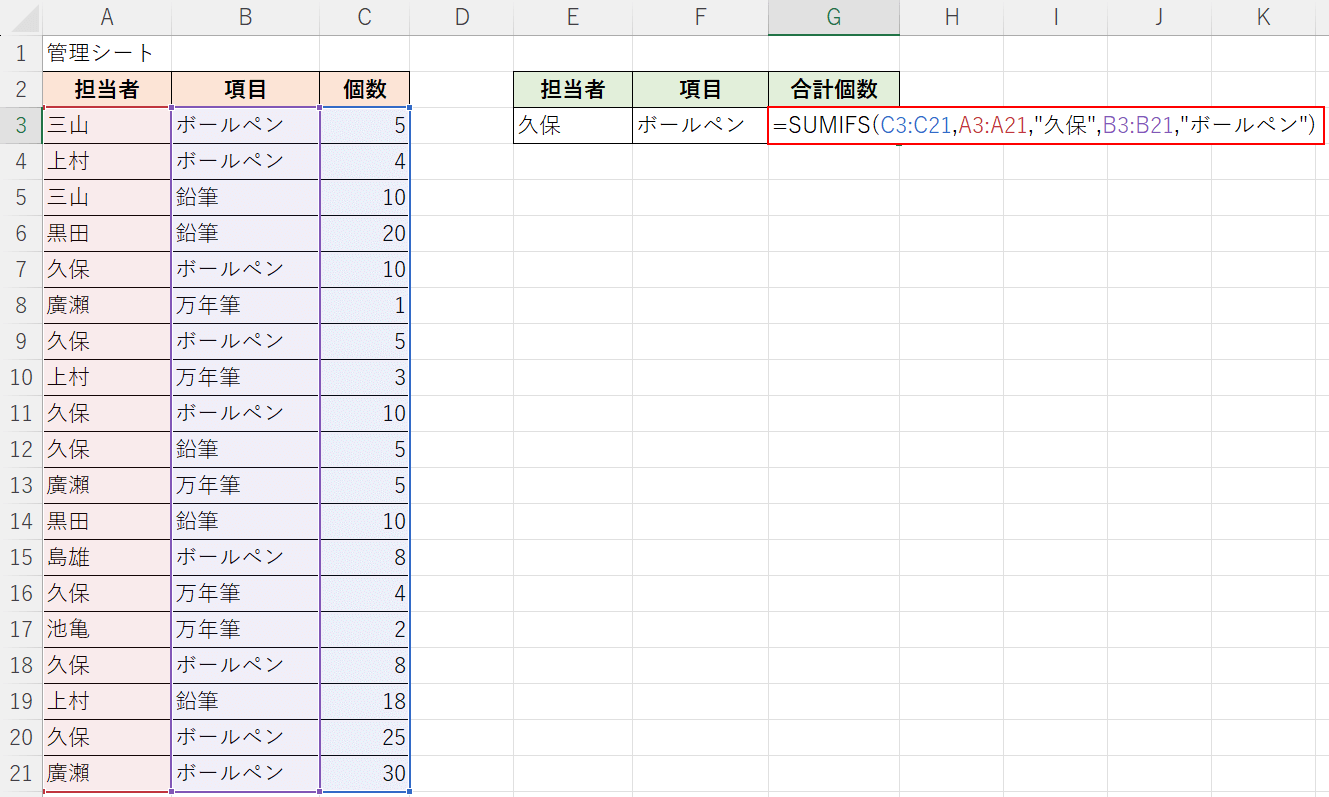1329x797 pixels.
Task: Select cell A15 containing 島雄
Action: 107,557
